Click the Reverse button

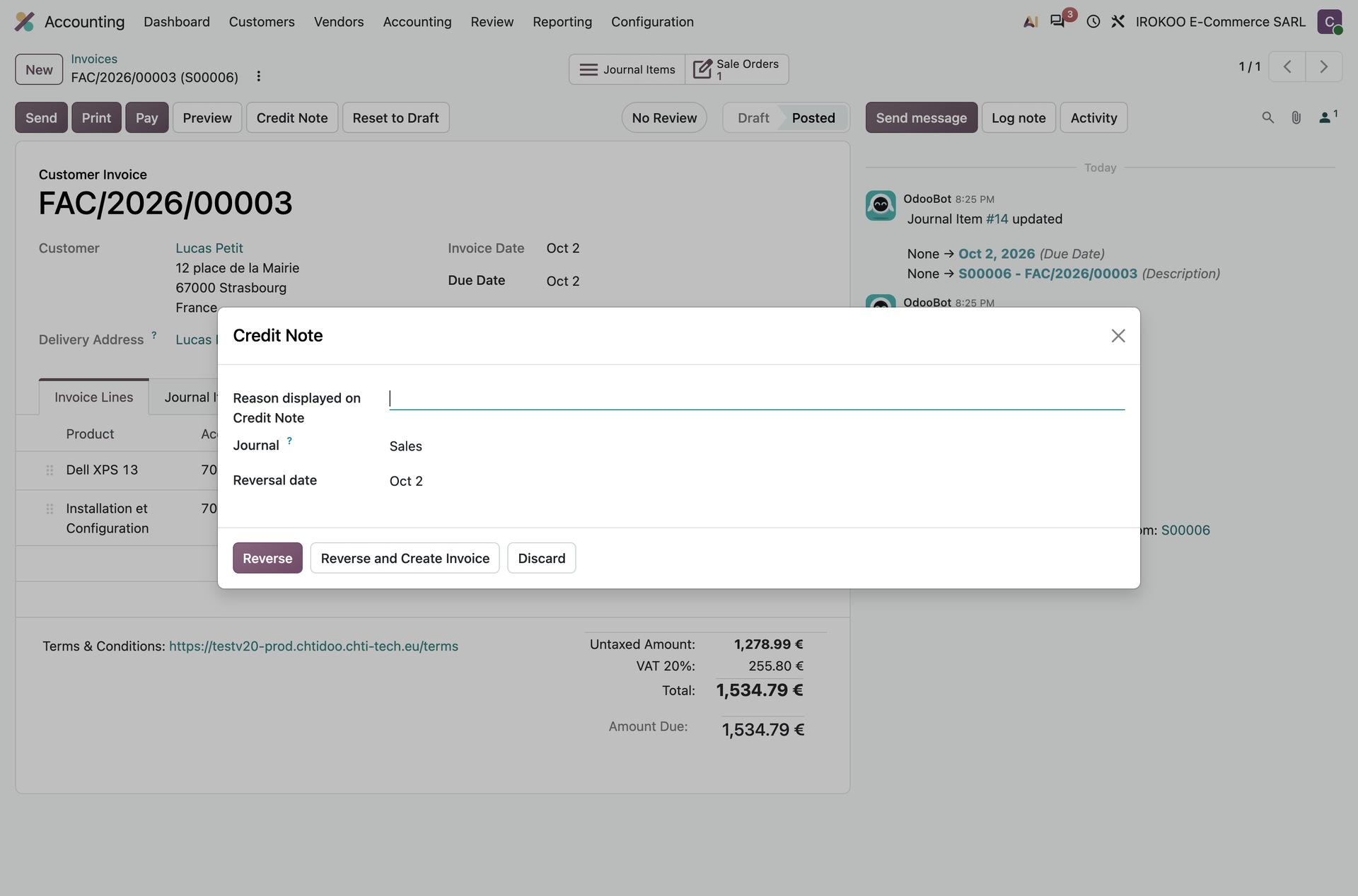point(267,558)
